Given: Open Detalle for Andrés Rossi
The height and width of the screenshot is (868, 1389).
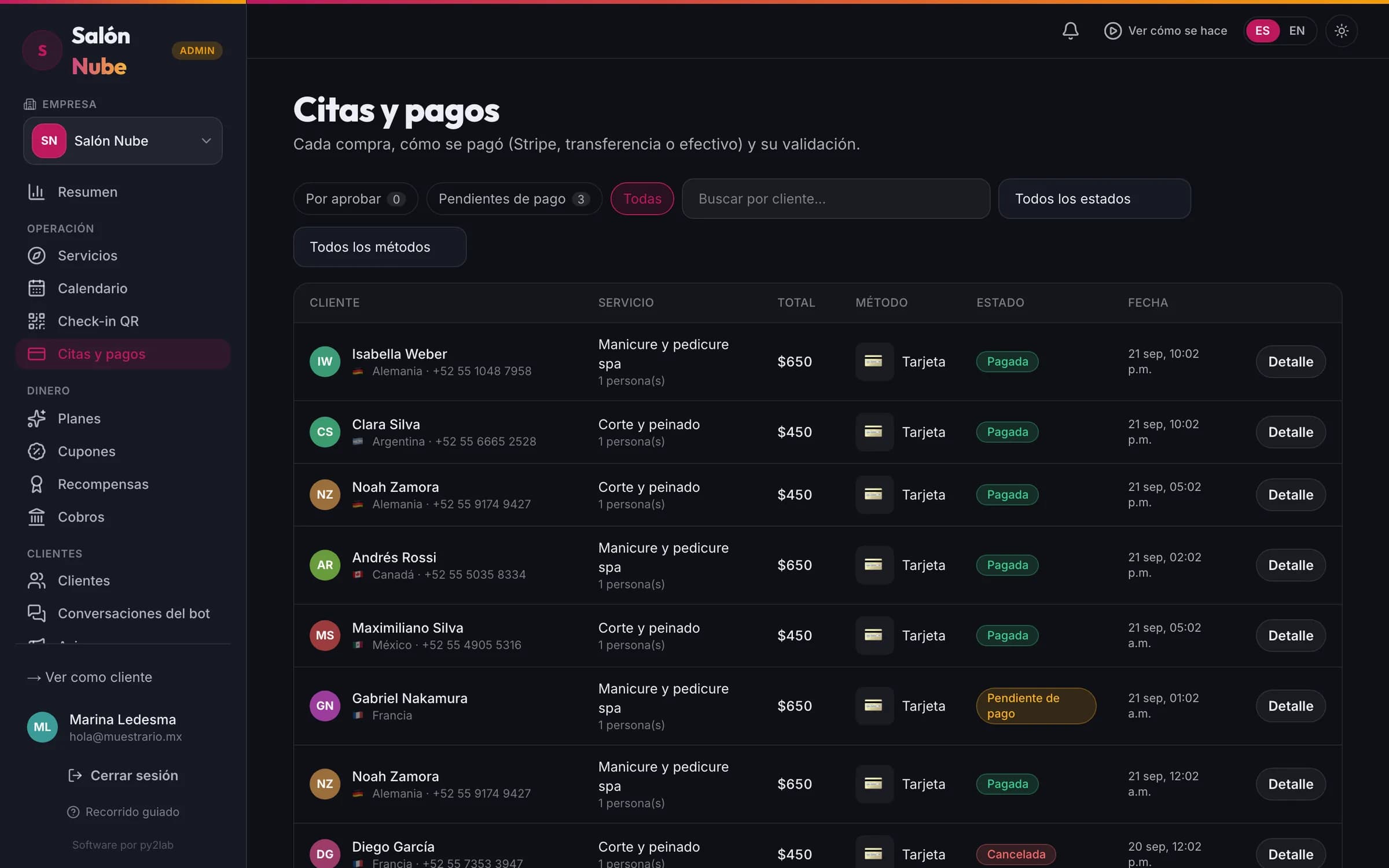Looking at the screenshot, I should coord(1290,565).
